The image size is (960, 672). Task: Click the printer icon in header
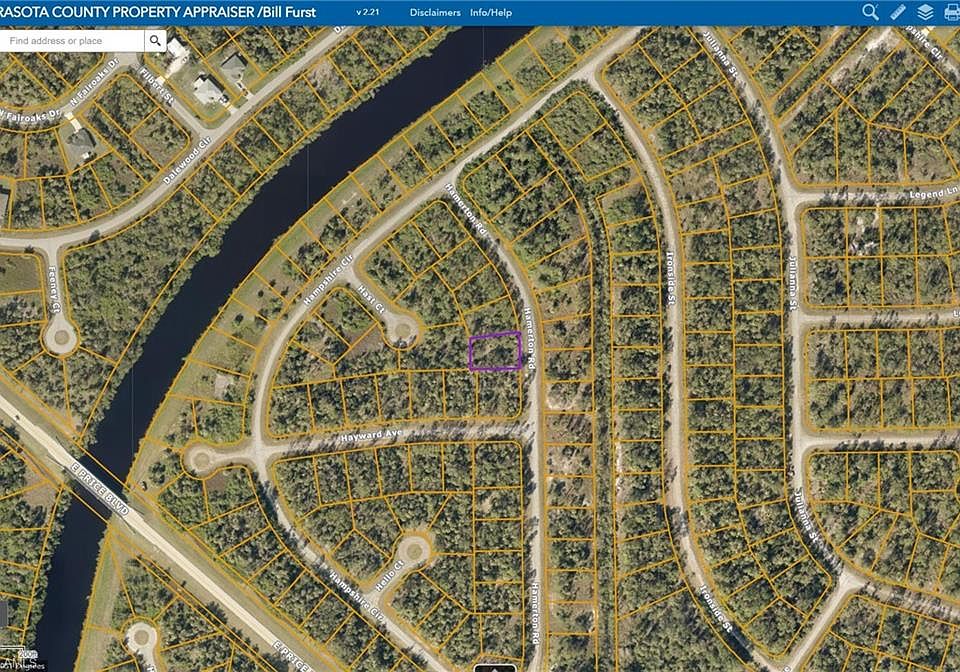coord(952,12)
